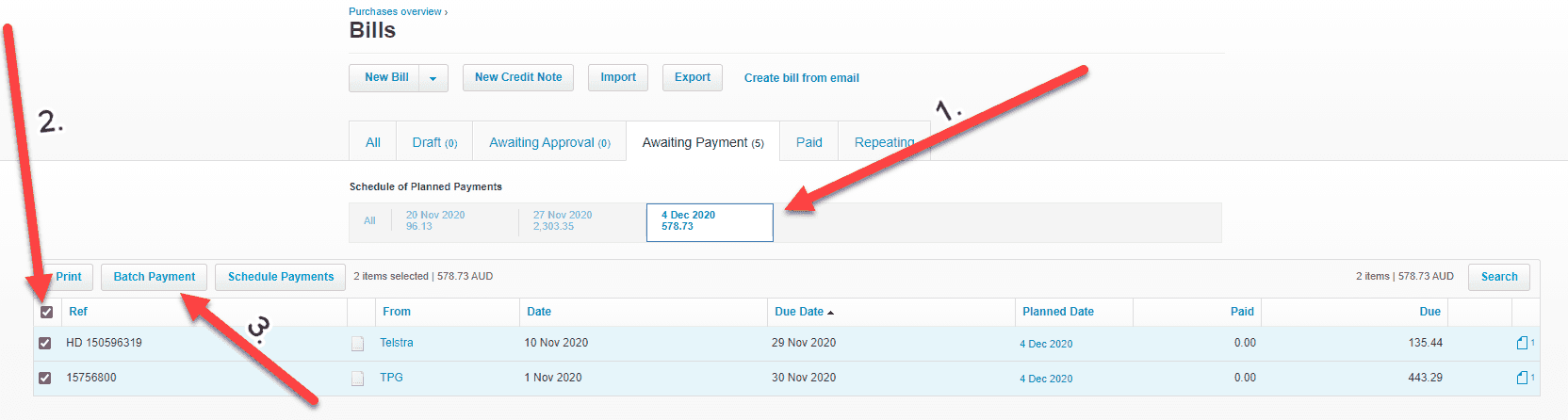The width and height of the screenshot is (1568, 420).
Task: Go to Purchases overview breadcrumb
Action: (395, 11)
